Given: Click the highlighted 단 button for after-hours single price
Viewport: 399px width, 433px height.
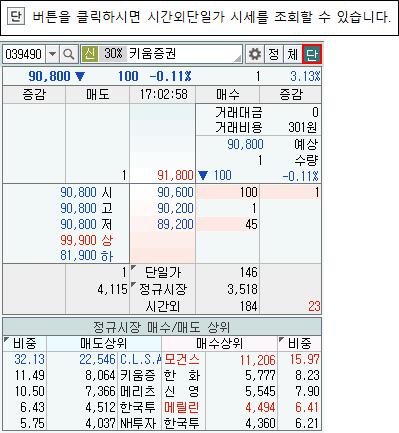Looking at the screenshot, I should (x=312, y=54).
